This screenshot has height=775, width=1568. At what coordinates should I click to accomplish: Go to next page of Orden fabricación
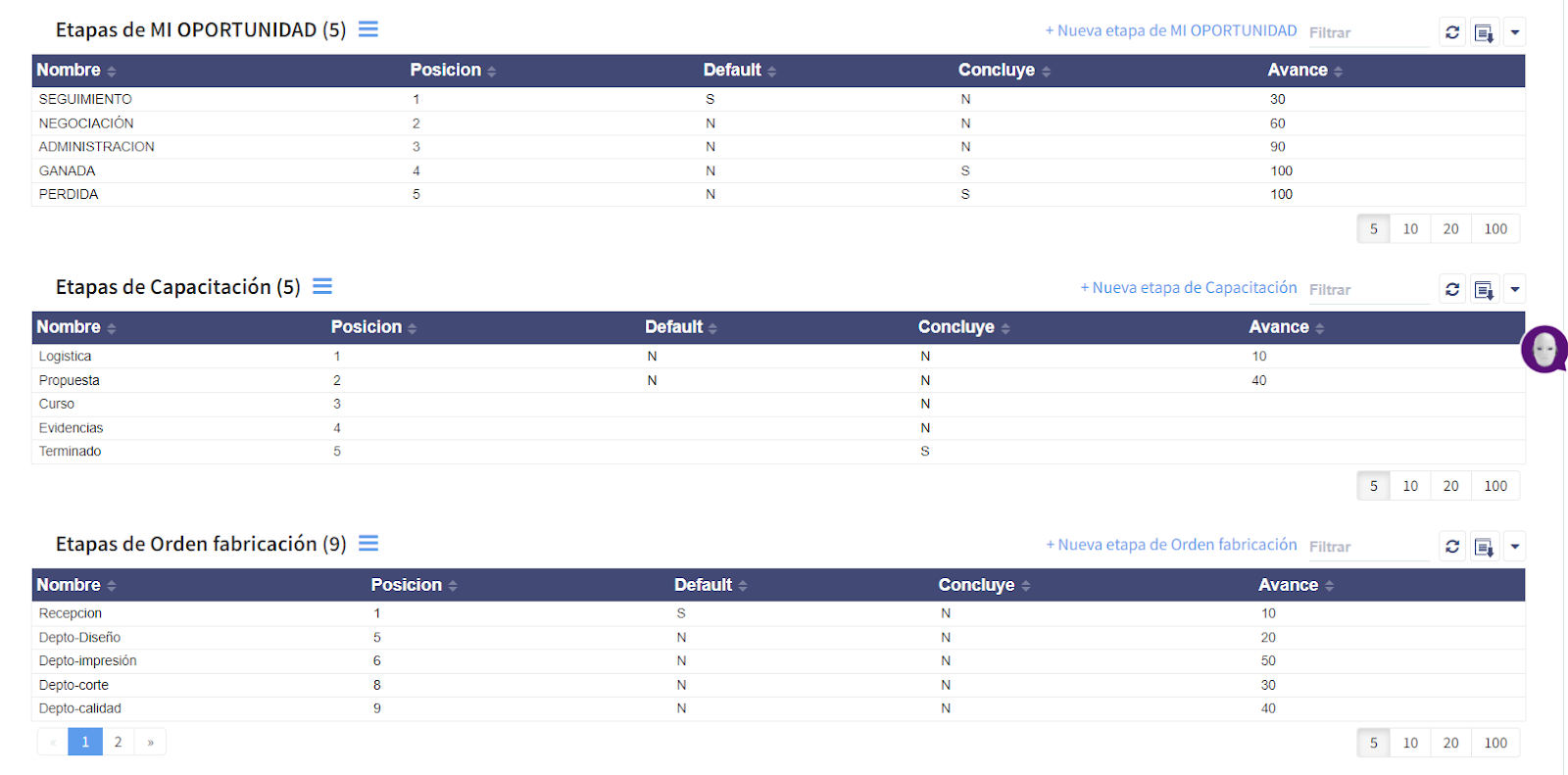[151, 742]
